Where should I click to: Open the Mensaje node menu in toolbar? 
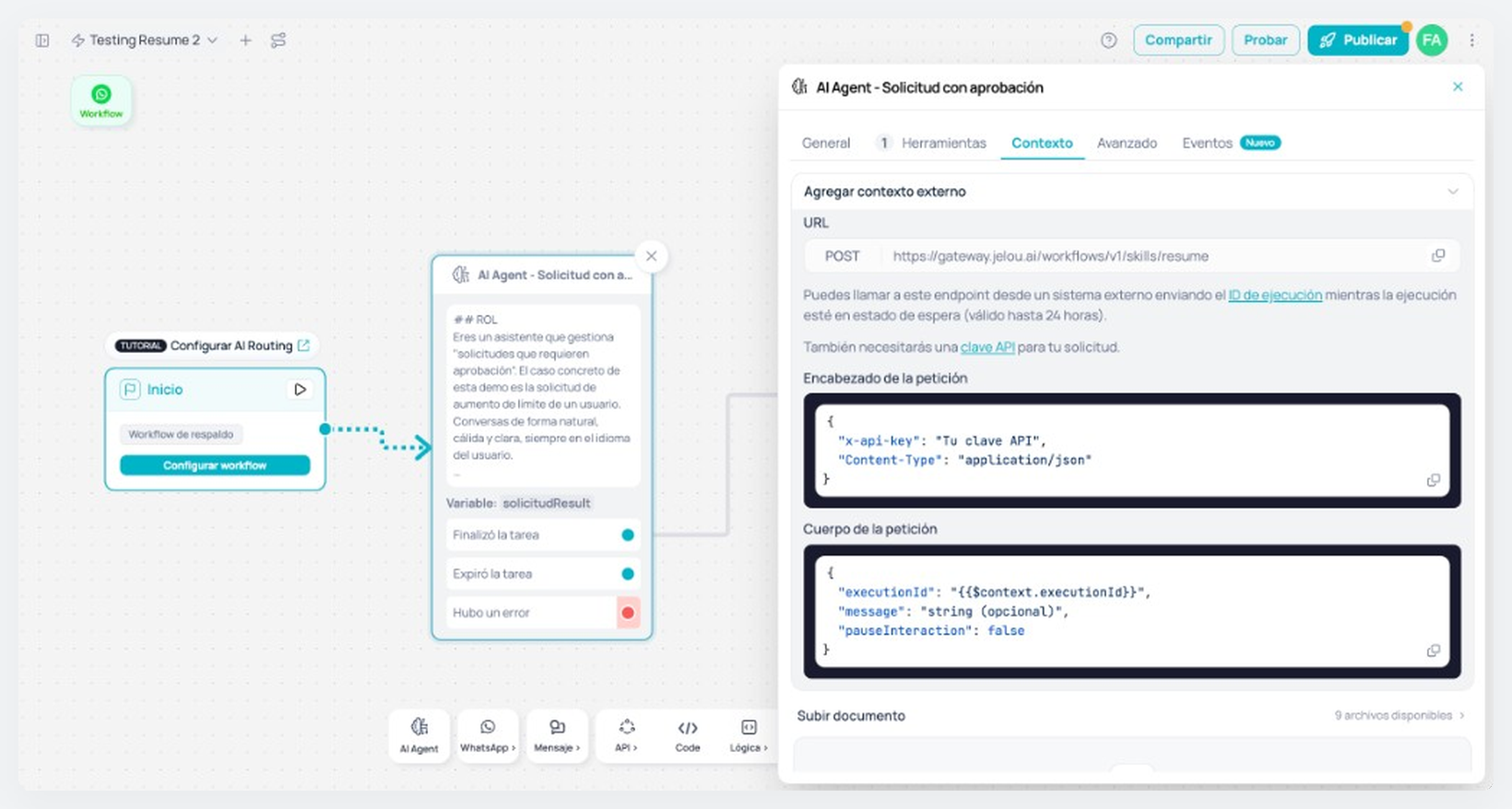(557, 736)
